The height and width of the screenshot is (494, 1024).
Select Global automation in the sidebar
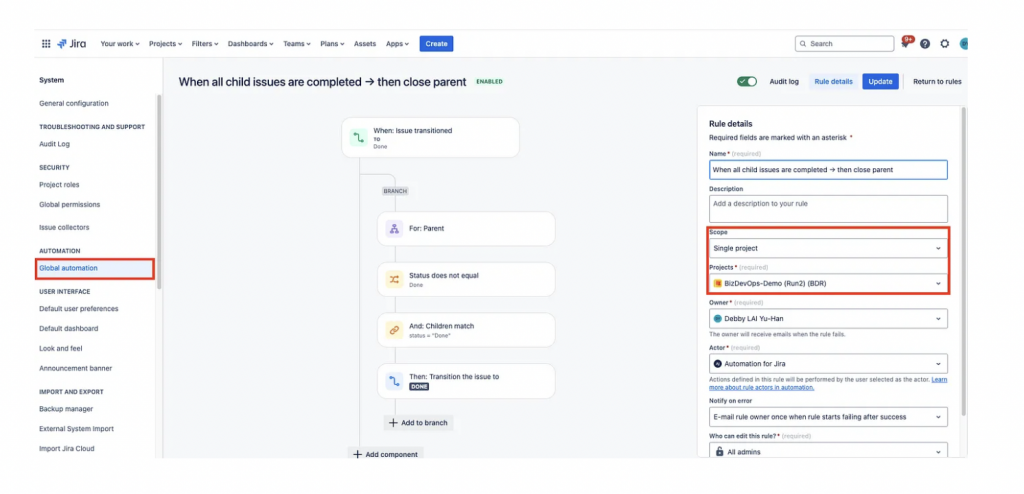[x=95, y=269]
